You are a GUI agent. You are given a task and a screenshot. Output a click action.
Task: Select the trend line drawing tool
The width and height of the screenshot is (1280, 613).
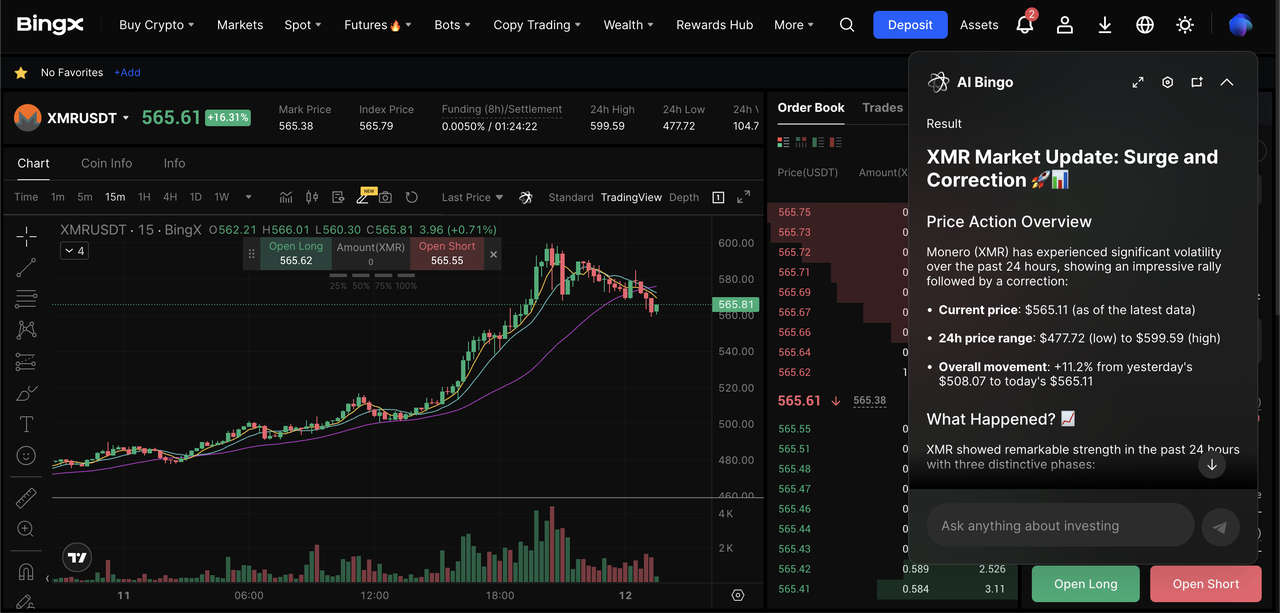[26, 267]
